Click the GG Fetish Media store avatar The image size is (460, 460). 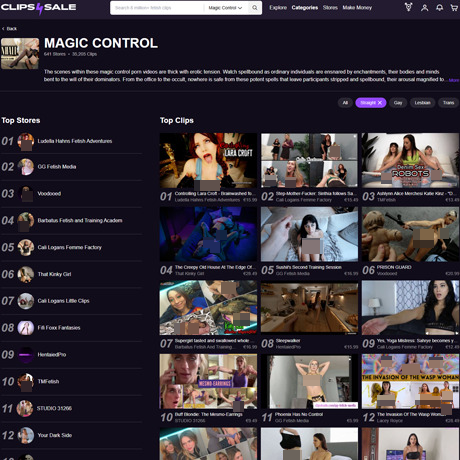click(26, 167)
